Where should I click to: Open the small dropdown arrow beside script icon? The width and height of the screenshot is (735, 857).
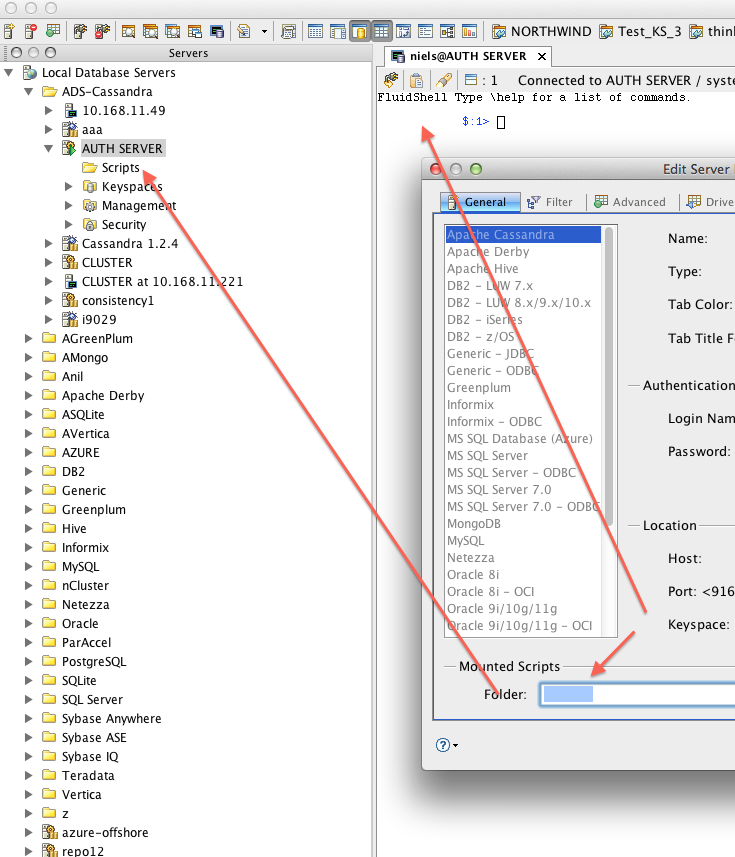point(264,32)
